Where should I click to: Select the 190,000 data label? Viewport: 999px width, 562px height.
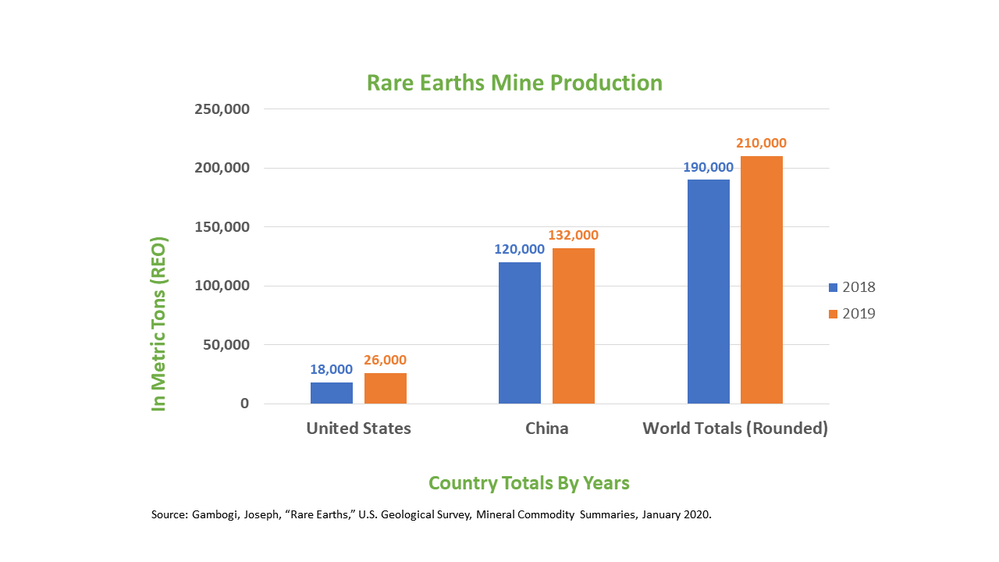point(709,167)
